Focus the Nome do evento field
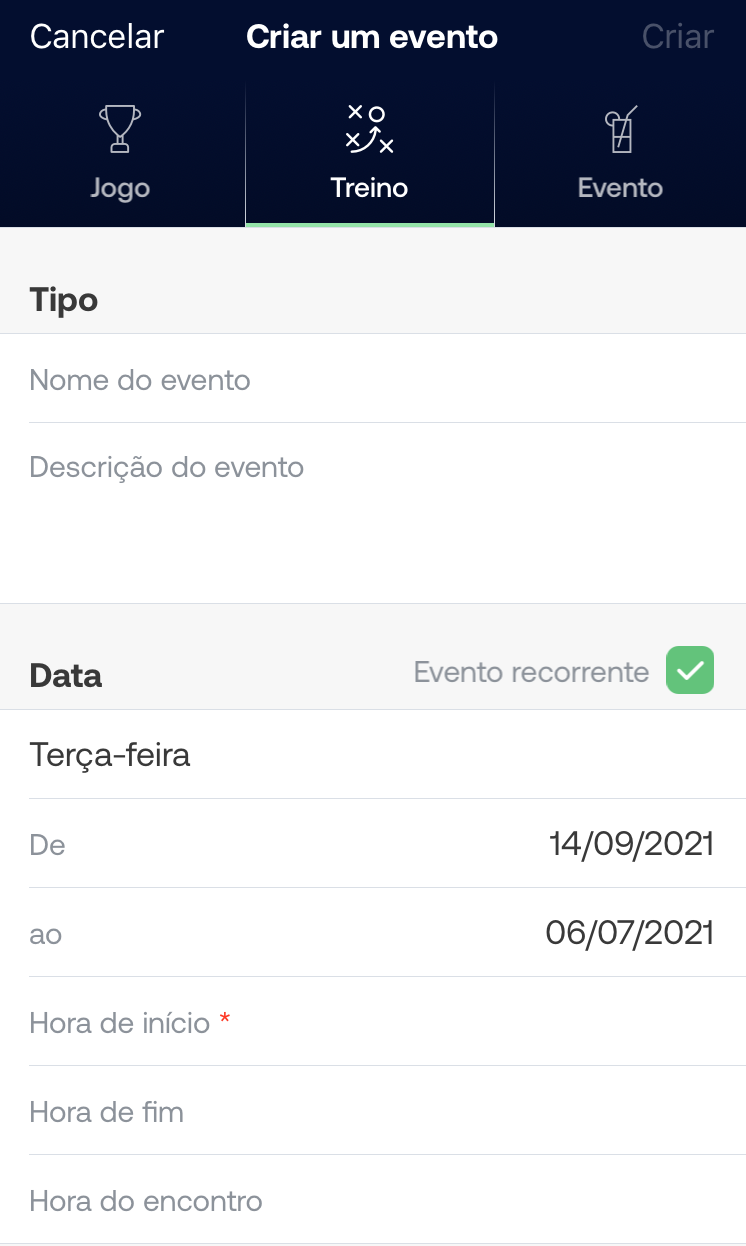746x1246 pixels. click(372, 380)
